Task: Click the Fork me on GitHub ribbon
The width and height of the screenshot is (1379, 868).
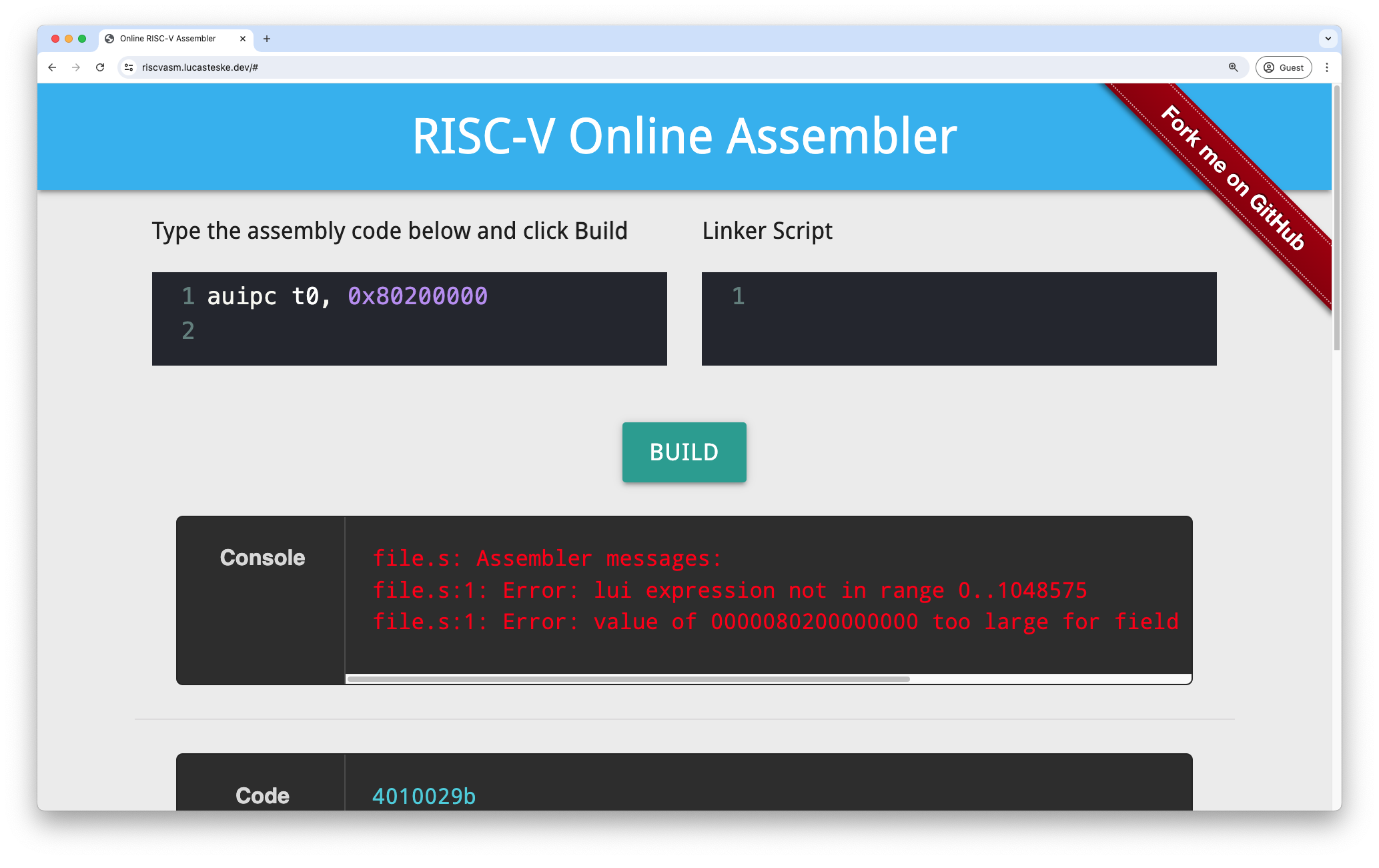Action: (1233, 177)
